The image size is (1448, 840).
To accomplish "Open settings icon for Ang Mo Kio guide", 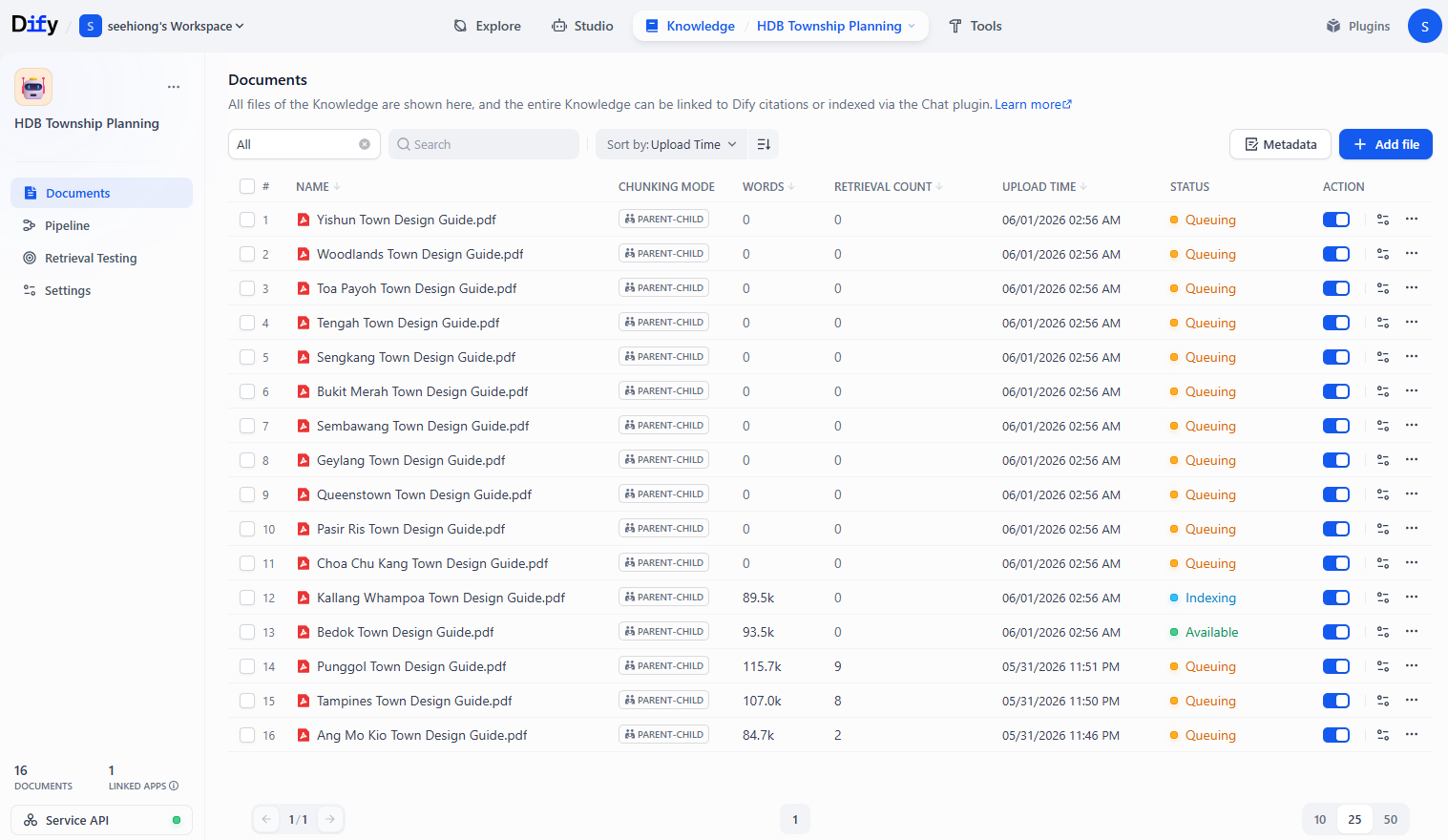I will [x=1383, y=735].
